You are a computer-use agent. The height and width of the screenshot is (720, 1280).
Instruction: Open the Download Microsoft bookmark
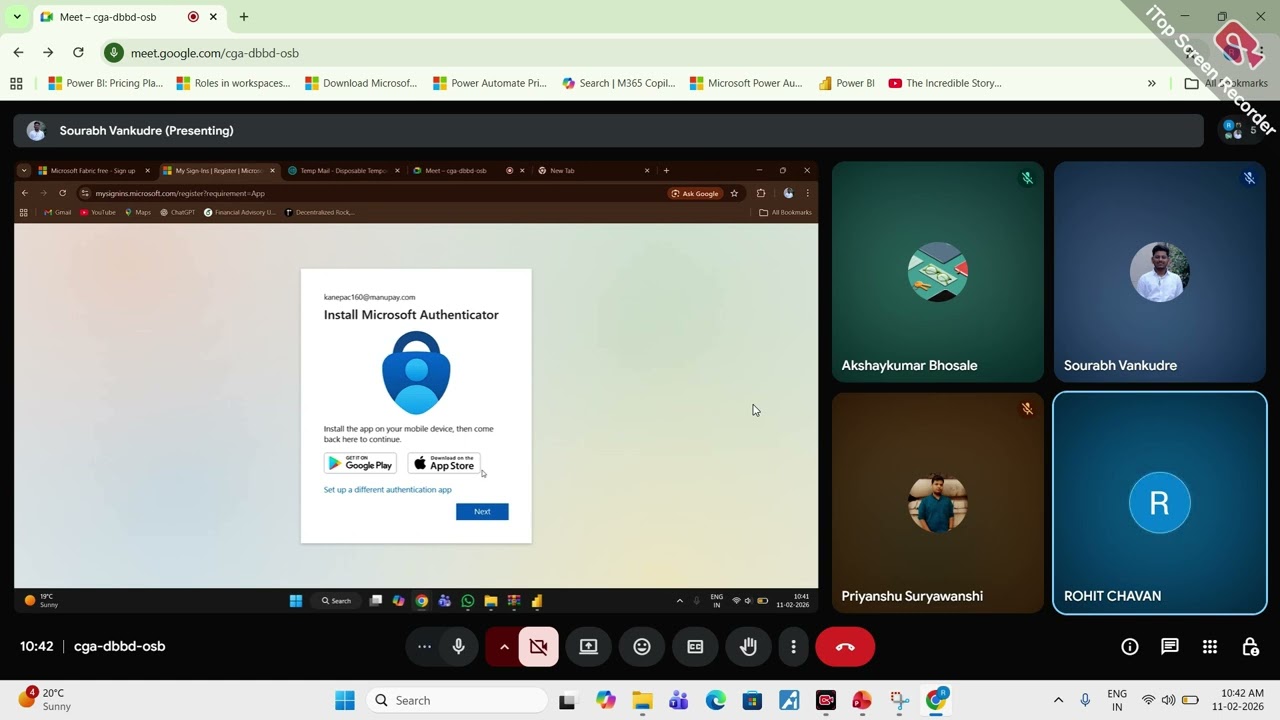(361, 83)
